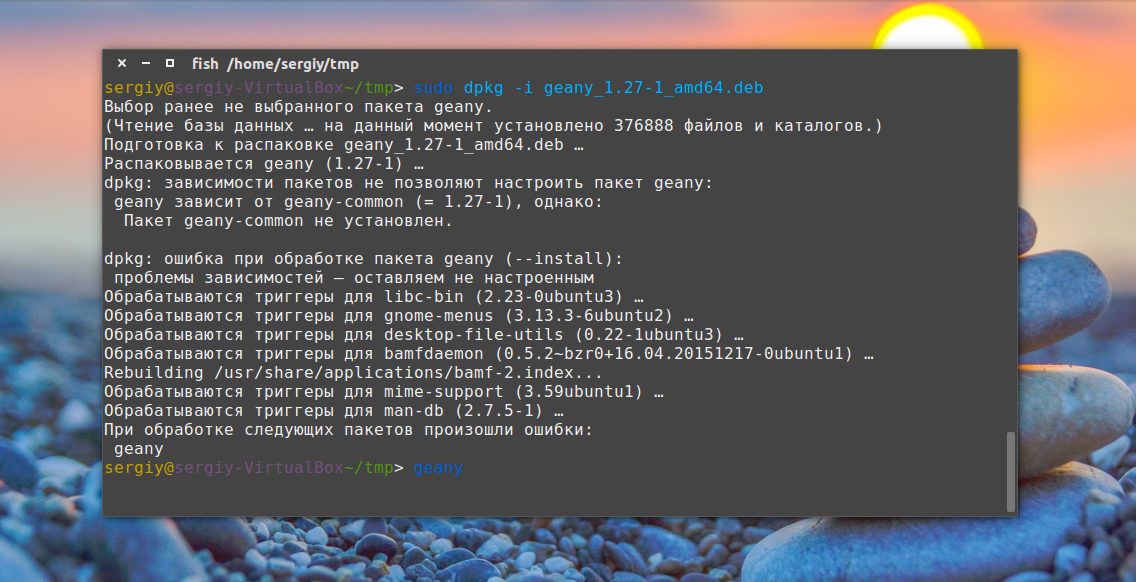Minimize the terminal window
The height and width of the screenshot is (582, 1136).
tap(145, 63)
